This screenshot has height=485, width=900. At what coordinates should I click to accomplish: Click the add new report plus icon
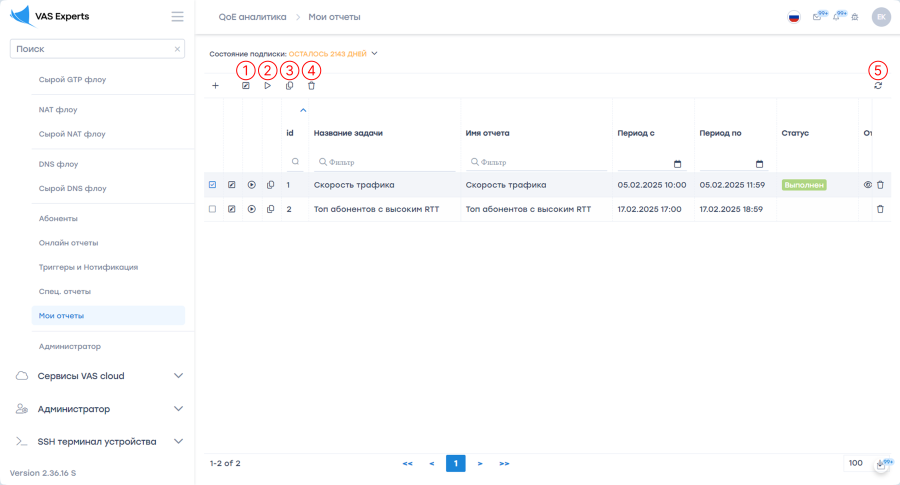215,86
